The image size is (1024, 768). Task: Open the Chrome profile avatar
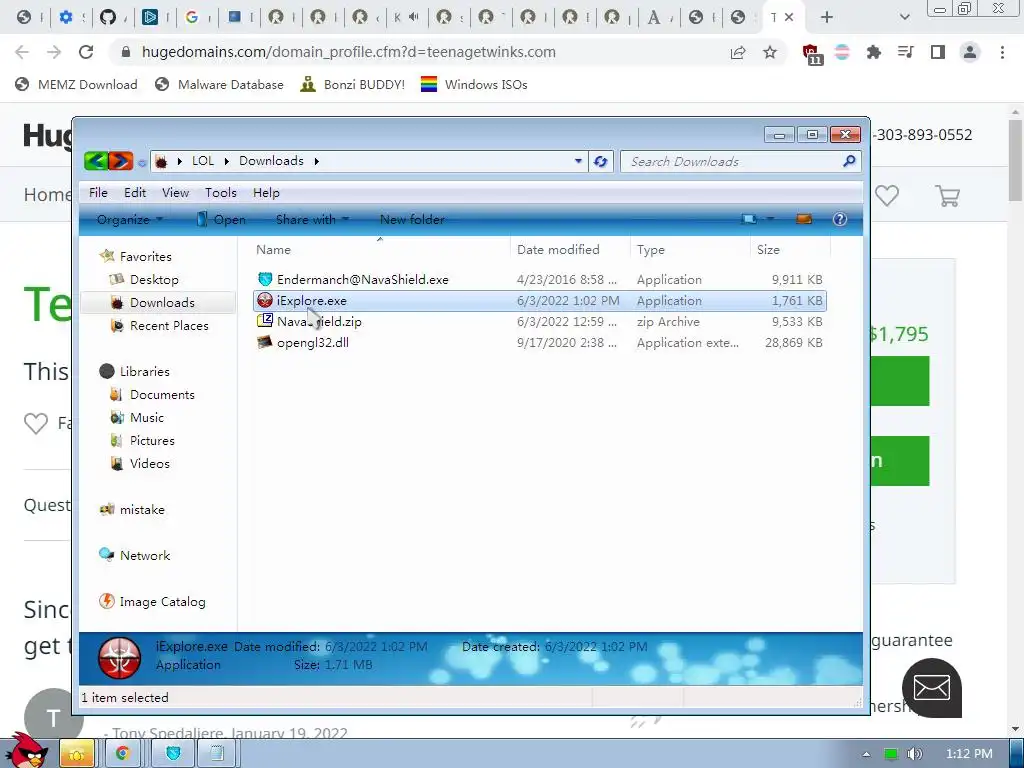pyautogui.click(x=970, y=52)
